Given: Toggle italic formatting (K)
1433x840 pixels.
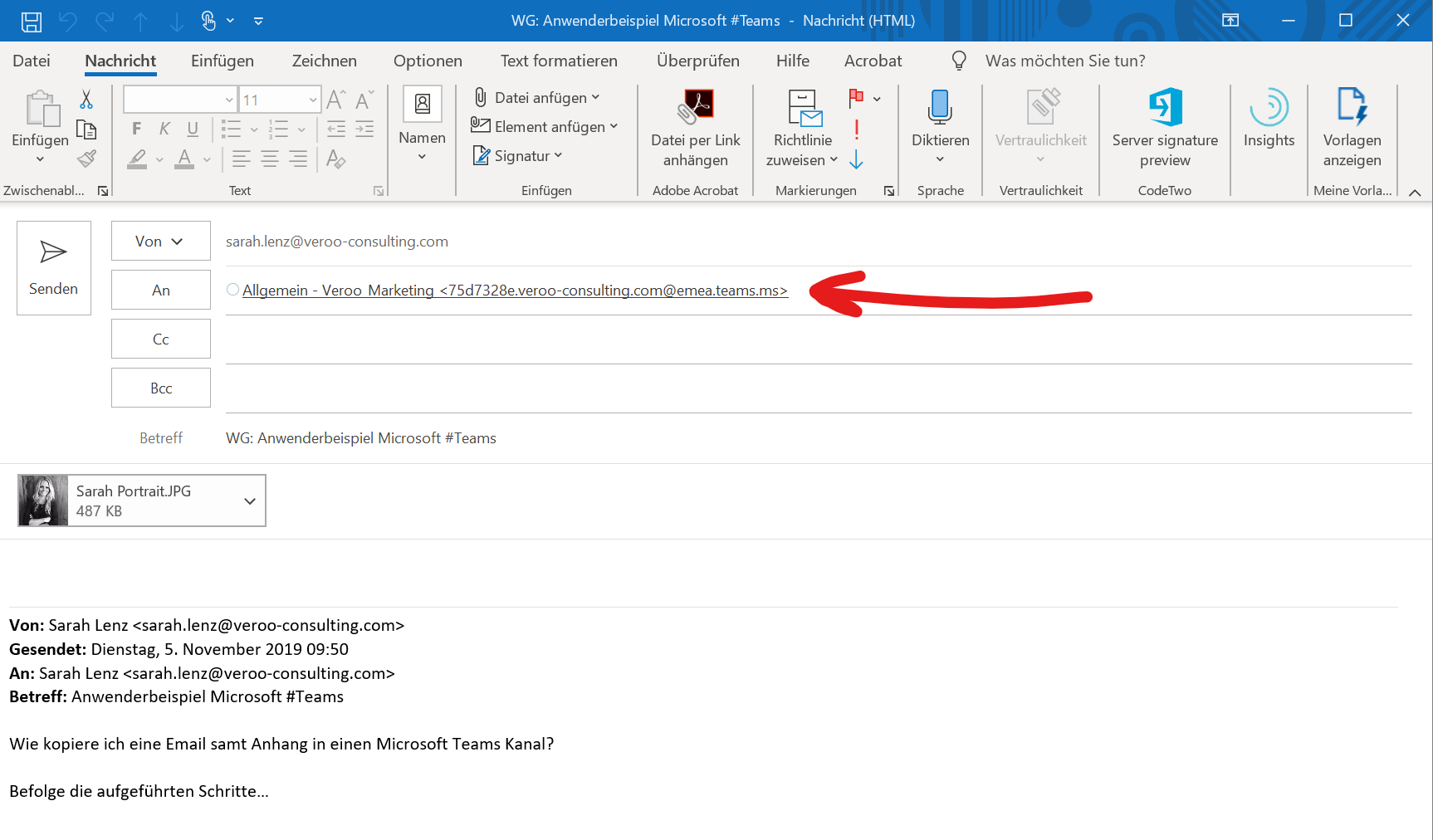Looking at the screenshot, I should coord(165,129).
